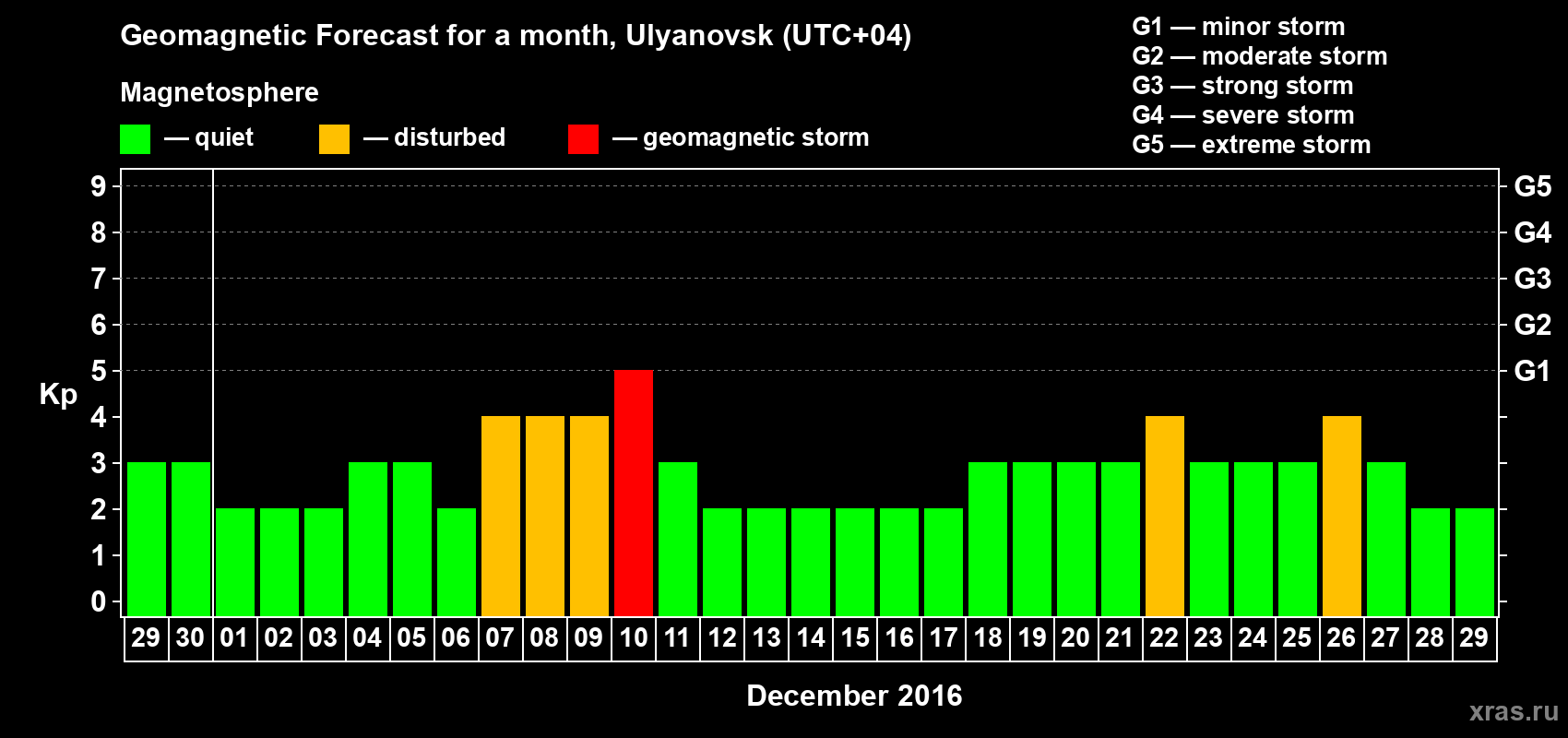Click 'G2 — moderate storm' legend text
The width and height of the screenshot is (1568, 738).
pos(1260,56)
